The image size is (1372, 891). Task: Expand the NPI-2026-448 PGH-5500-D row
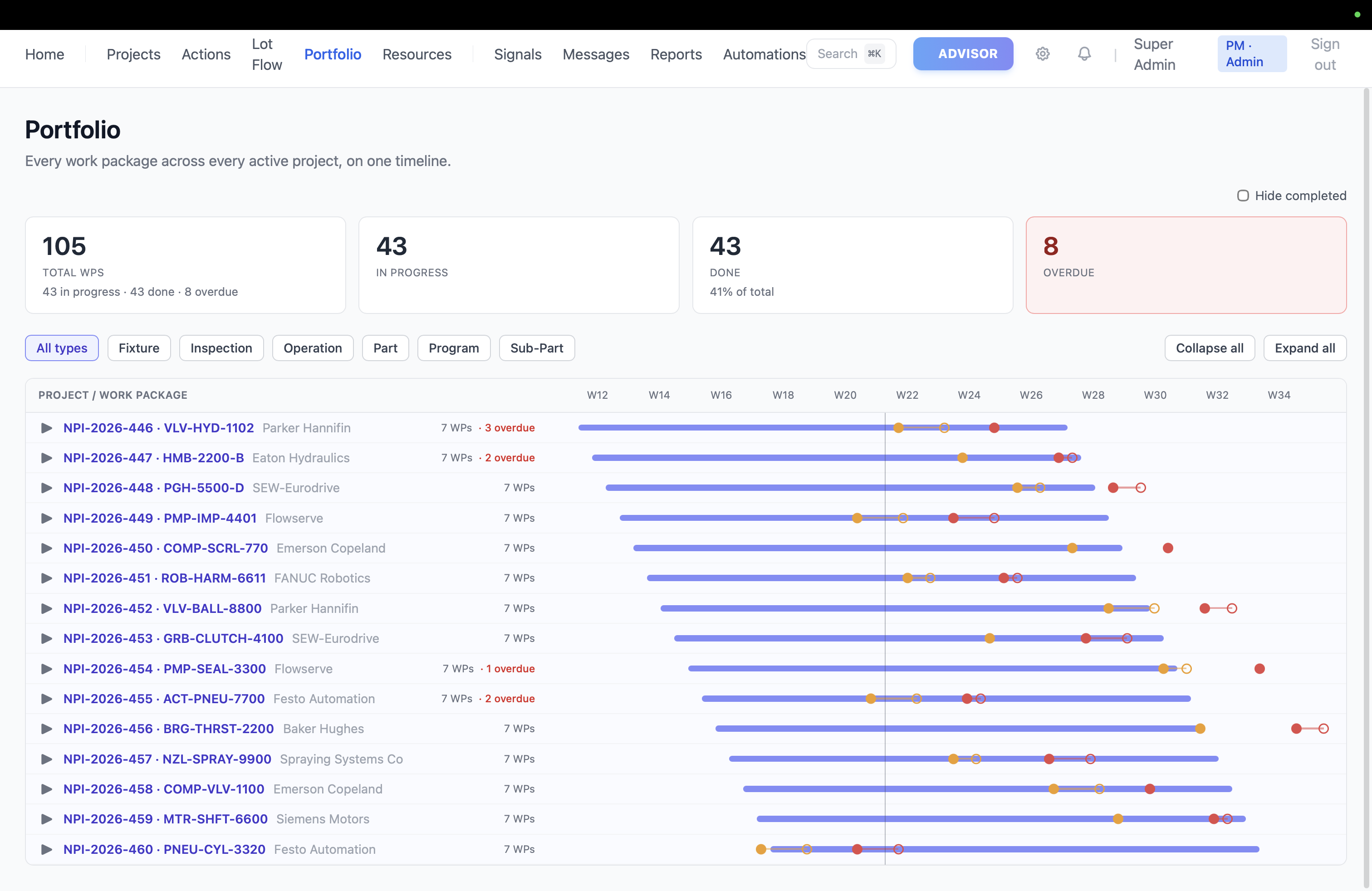coord(47,488)
